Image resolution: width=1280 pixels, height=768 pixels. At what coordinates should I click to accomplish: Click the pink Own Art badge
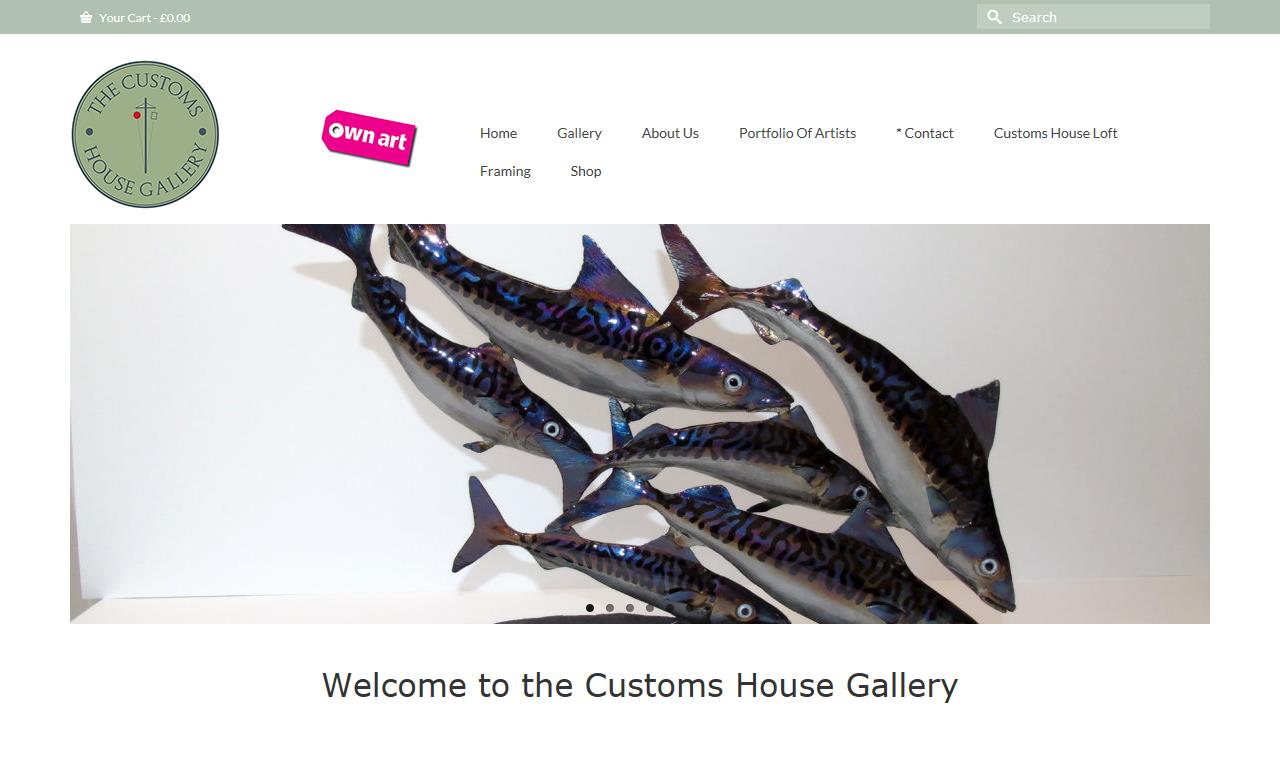(369, 137)
